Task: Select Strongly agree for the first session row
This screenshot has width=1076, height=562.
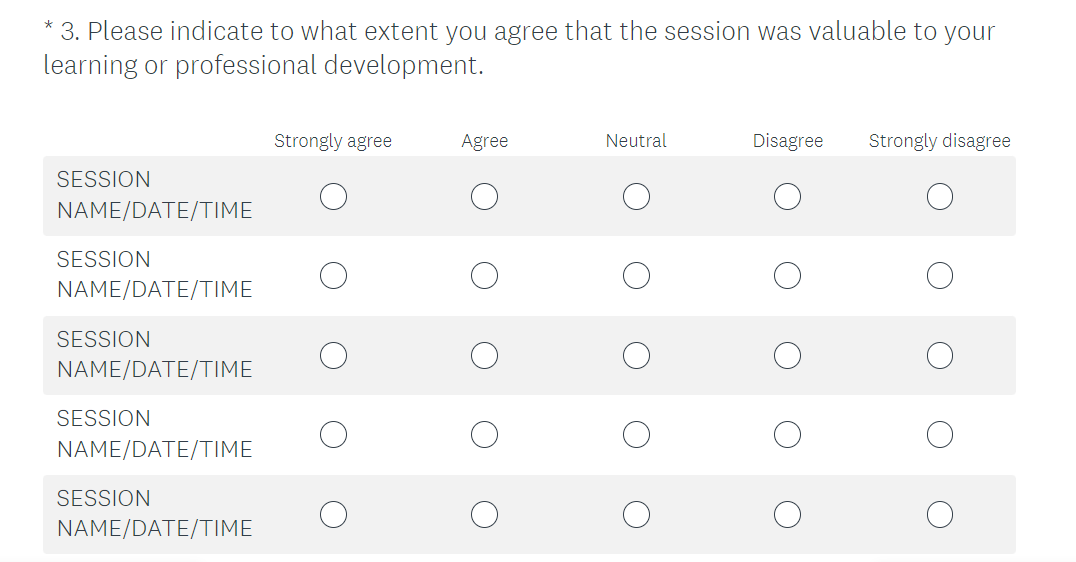Action: point(333,197)
